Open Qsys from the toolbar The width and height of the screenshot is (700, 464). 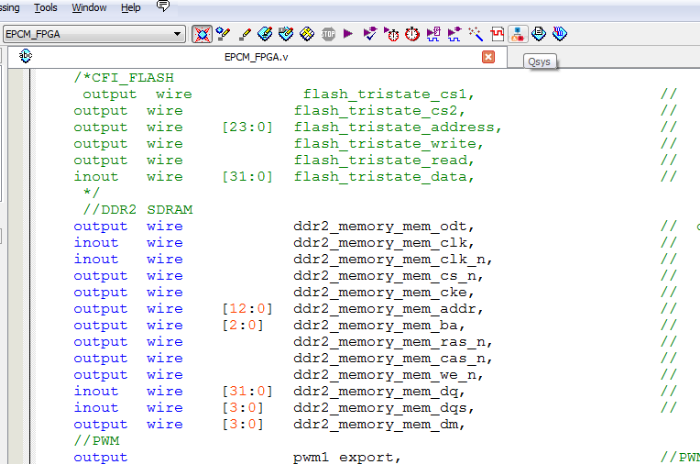tap(517, 34)
